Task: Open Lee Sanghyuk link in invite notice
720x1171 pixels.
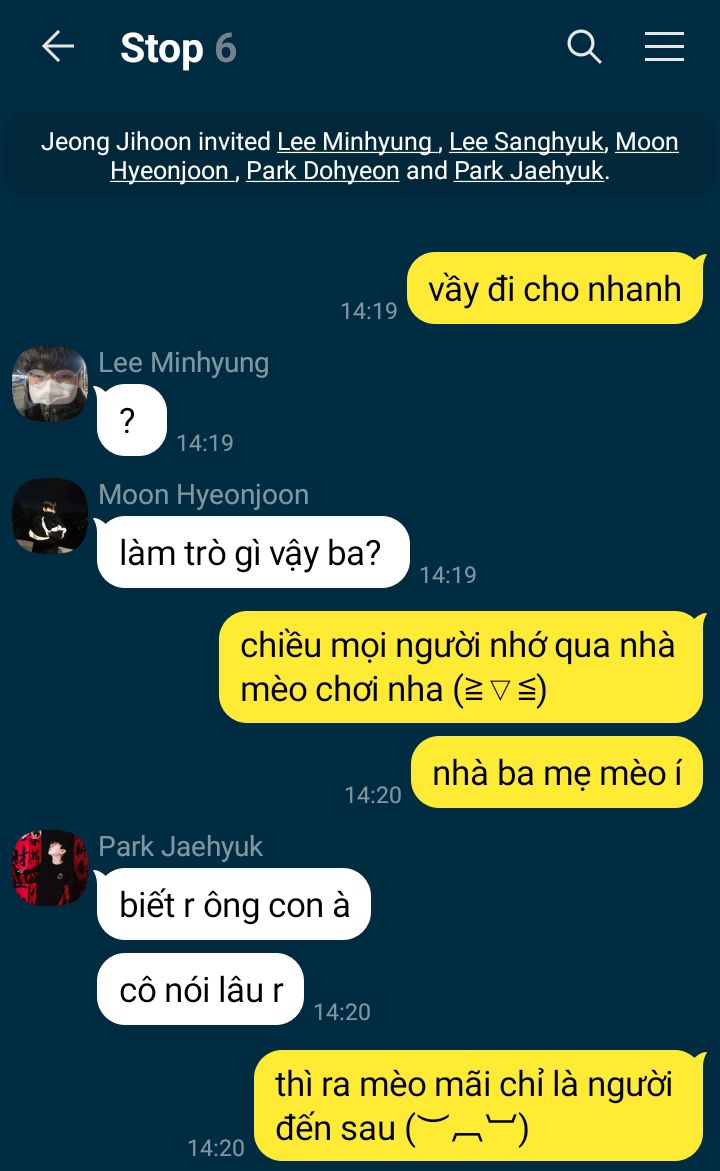Action: [x=526, y=141]
